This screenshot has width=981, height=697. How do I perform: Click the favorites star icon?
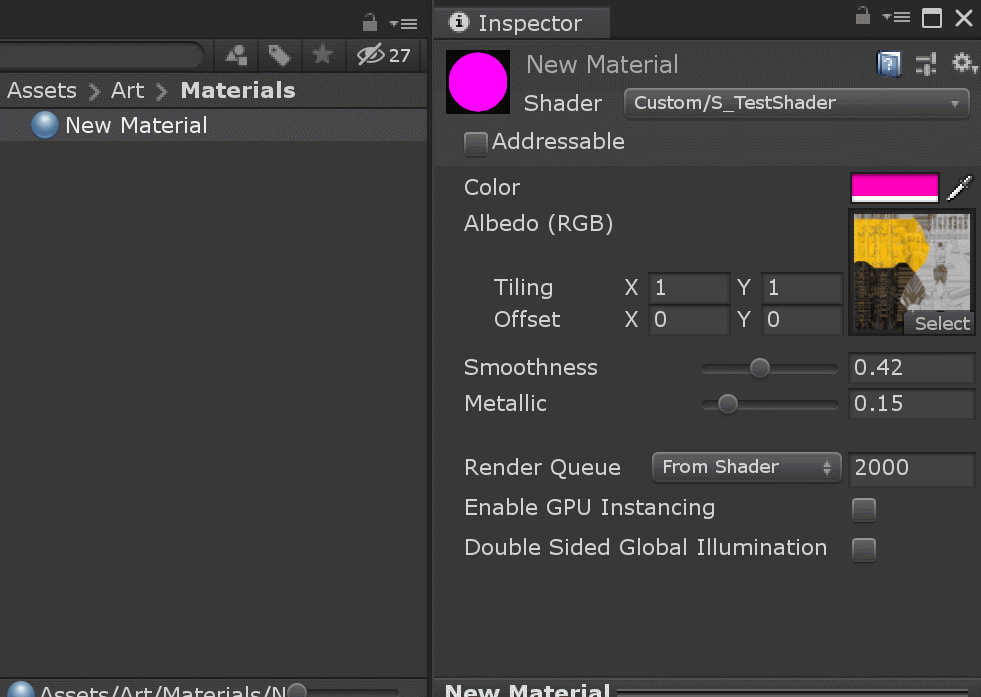[x=323, y=56]
